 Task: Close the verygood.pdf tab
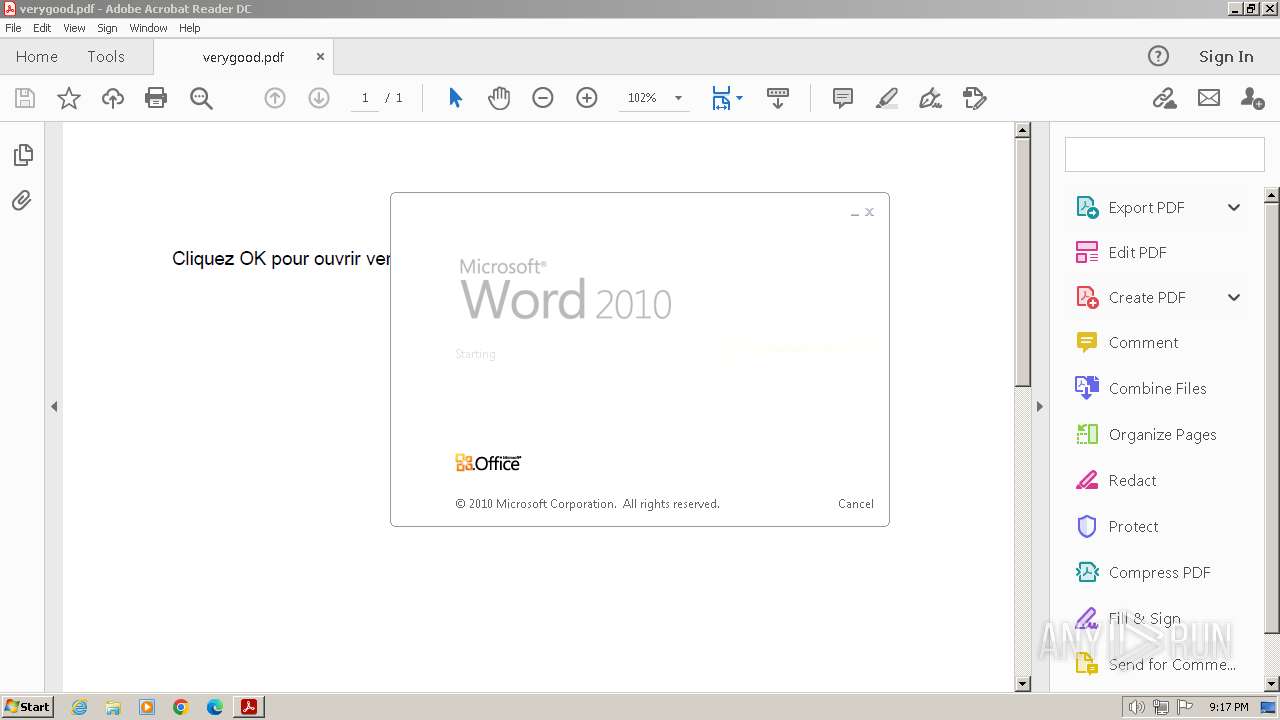pyautogui.click(x=320, y=57)
